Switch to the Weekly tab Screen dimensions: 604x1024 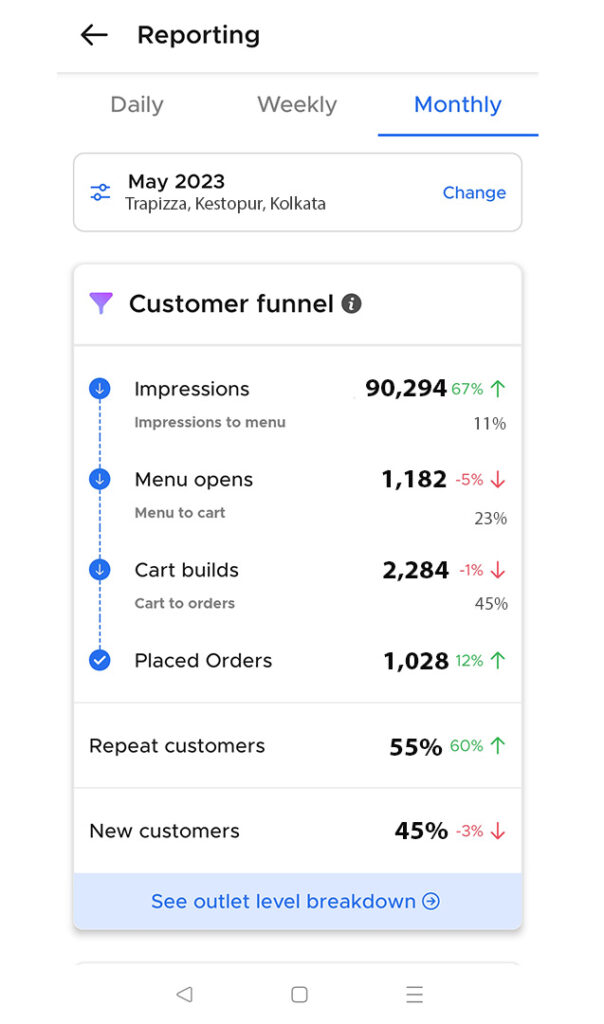click(297, 105)
